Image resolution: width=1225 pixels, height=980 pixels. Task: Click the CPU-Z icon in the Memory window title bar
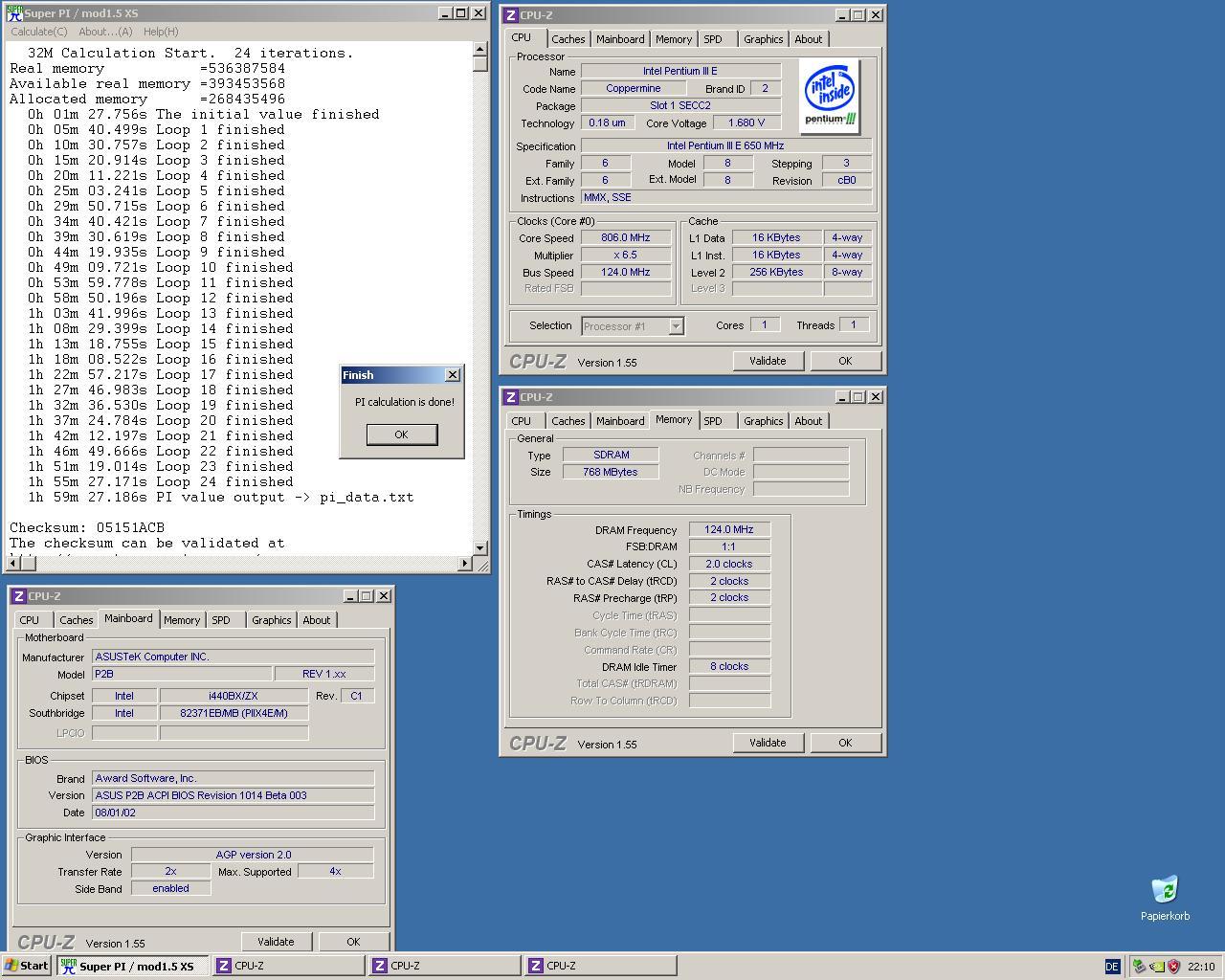click(511, 397)
